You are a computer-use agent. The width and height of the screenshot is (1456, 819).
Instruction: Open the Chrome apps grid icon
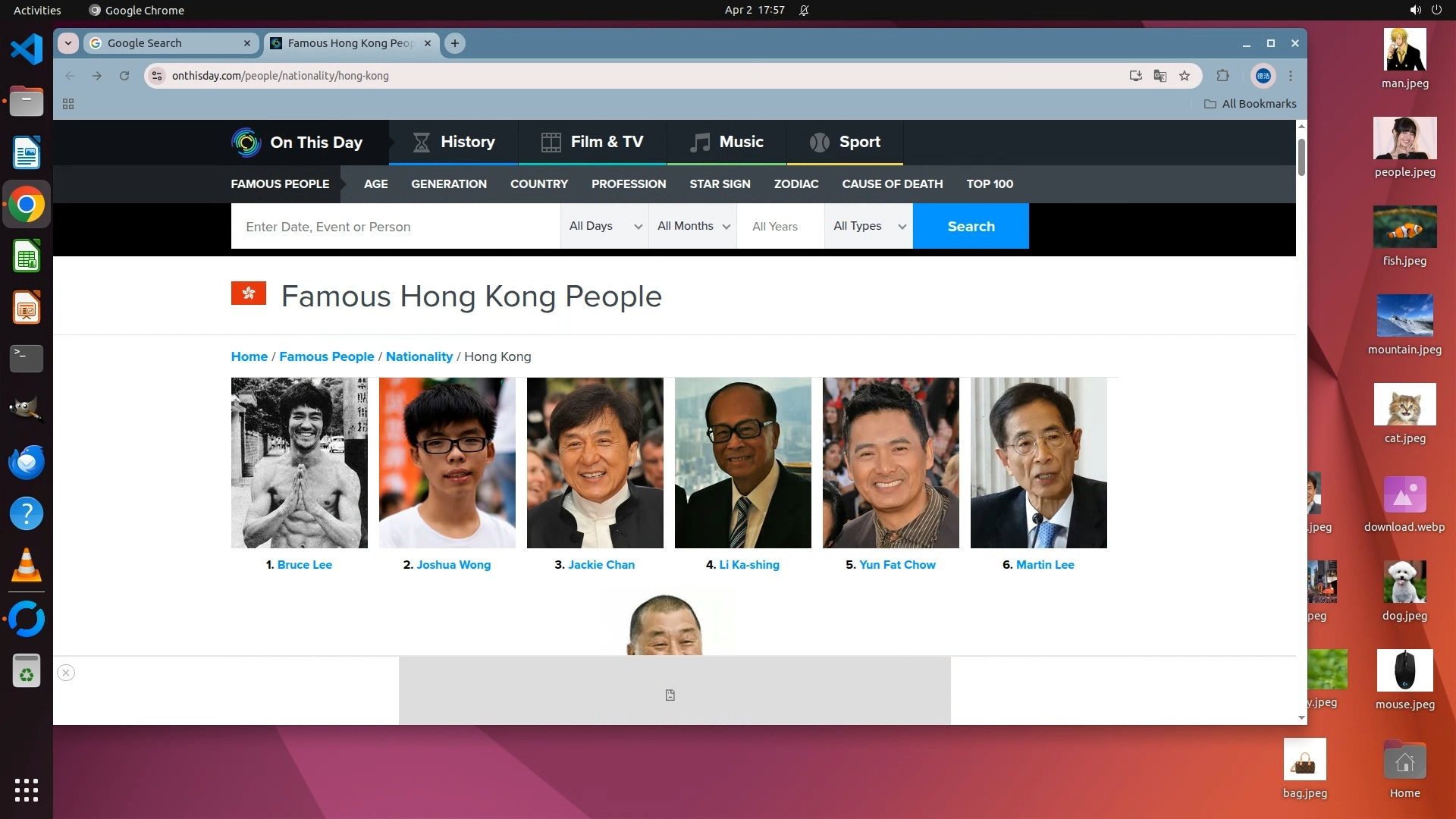[68, 104]
